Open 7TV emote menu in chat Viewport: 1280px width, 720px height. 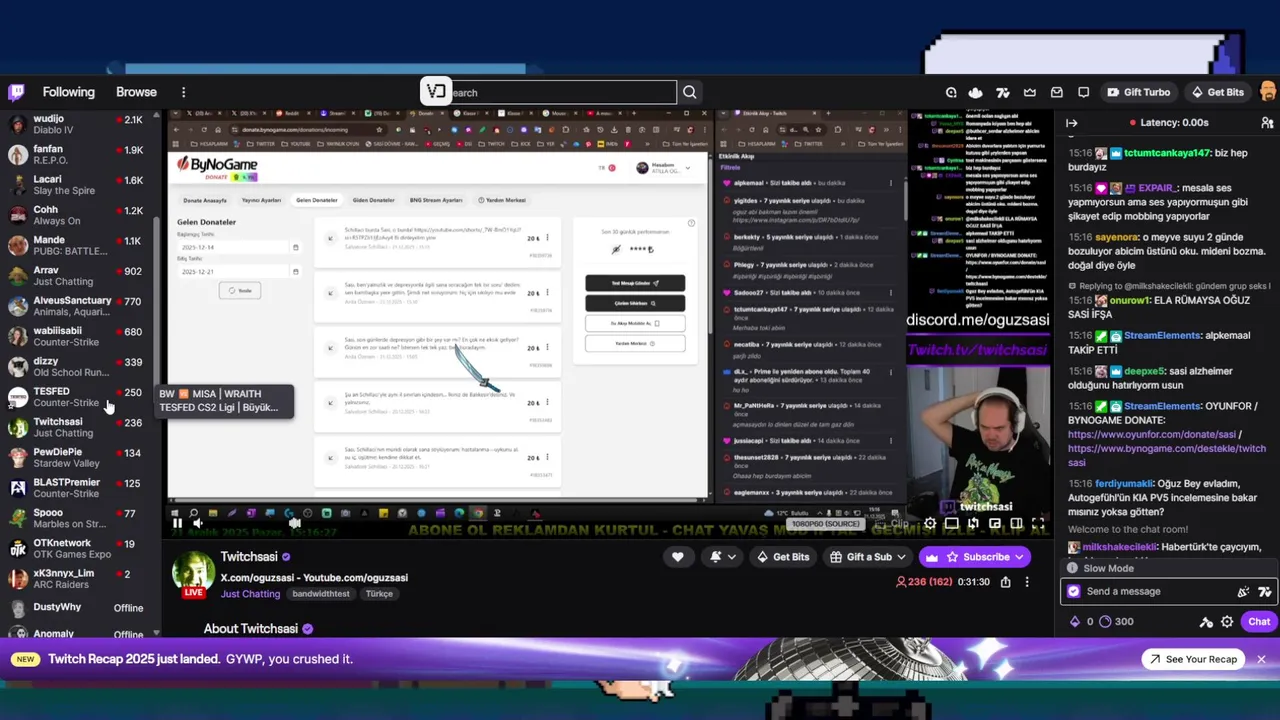(1264, 592)
